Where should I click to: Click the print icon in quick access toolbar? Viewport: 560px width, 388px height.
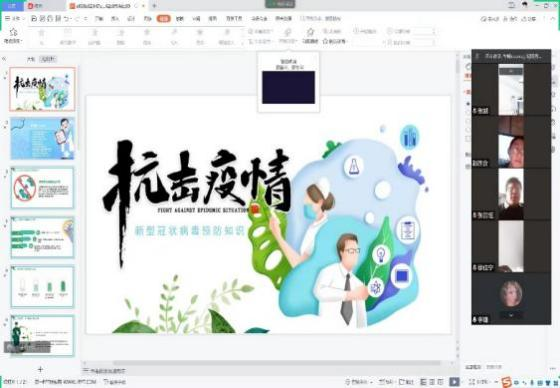[x=50, y=19]
